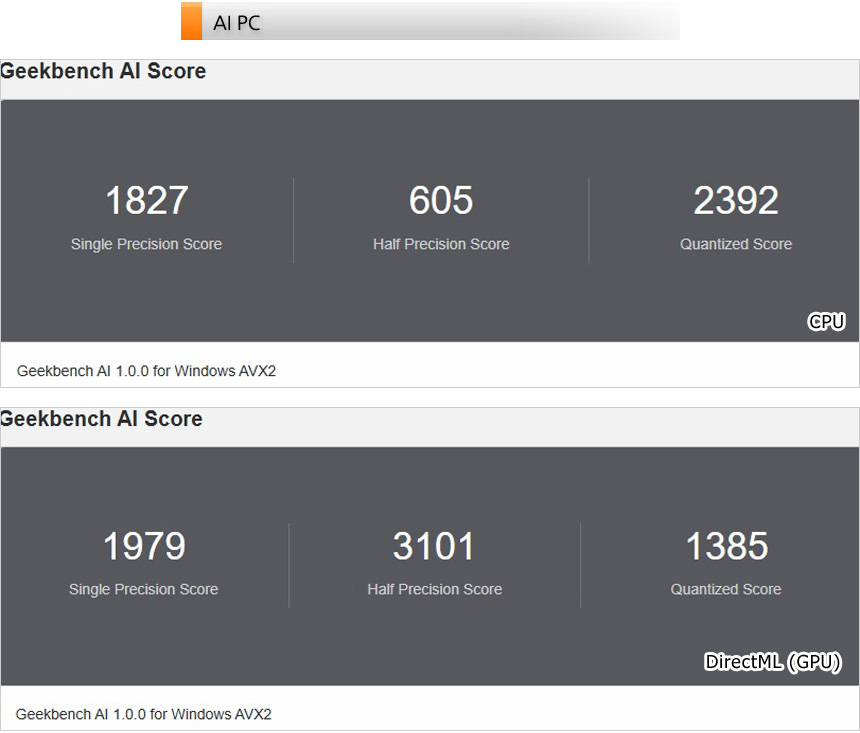Viewport: 860px width, 733px height.
Task: Select the AI PC header title
Action: 237,23
